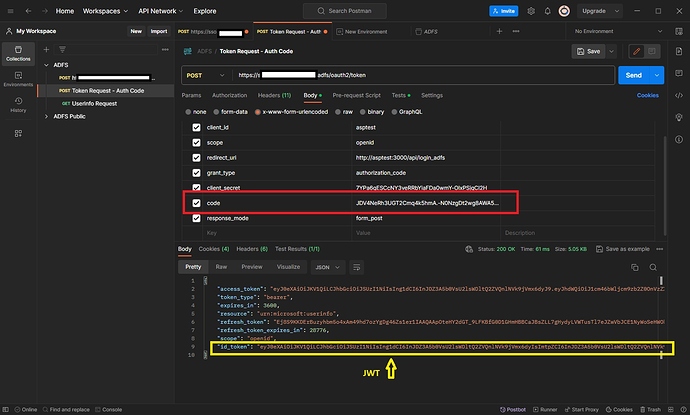Open the Save options dropdown arrow

tap(611, 51)
